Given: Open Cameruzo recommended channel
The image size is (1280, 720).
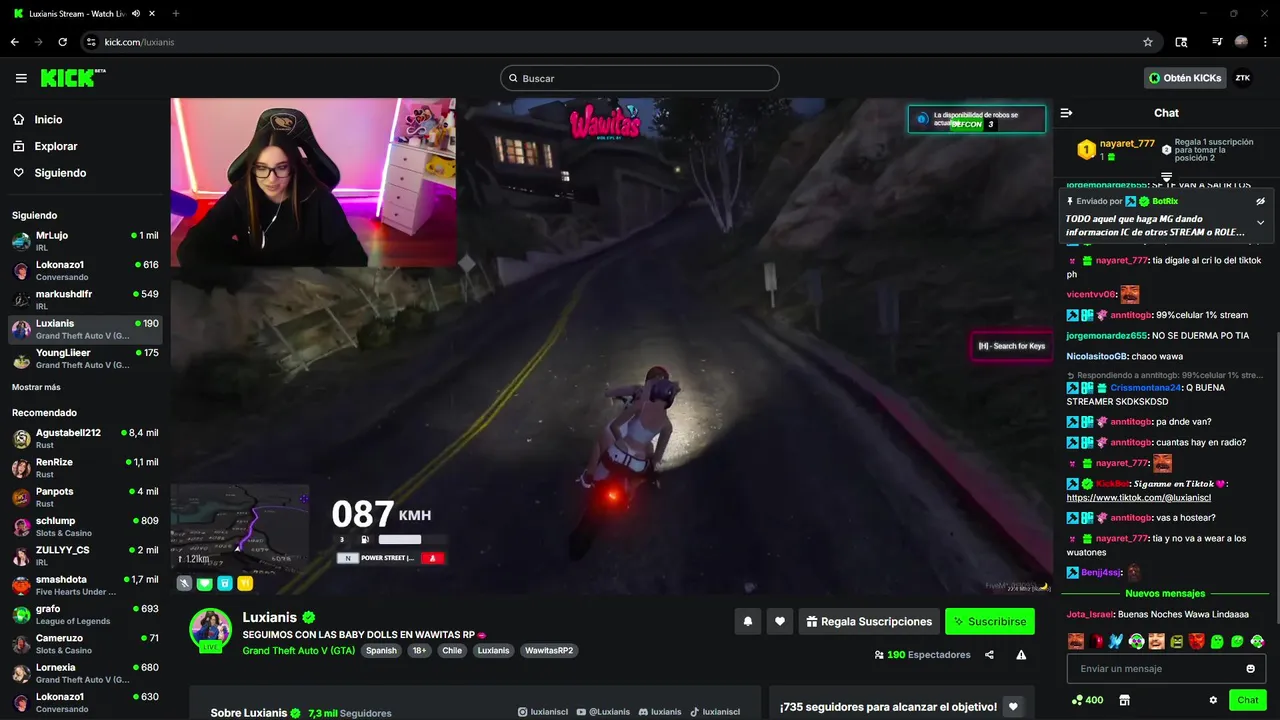Looking at the screenshot, I should click(85, 643).
